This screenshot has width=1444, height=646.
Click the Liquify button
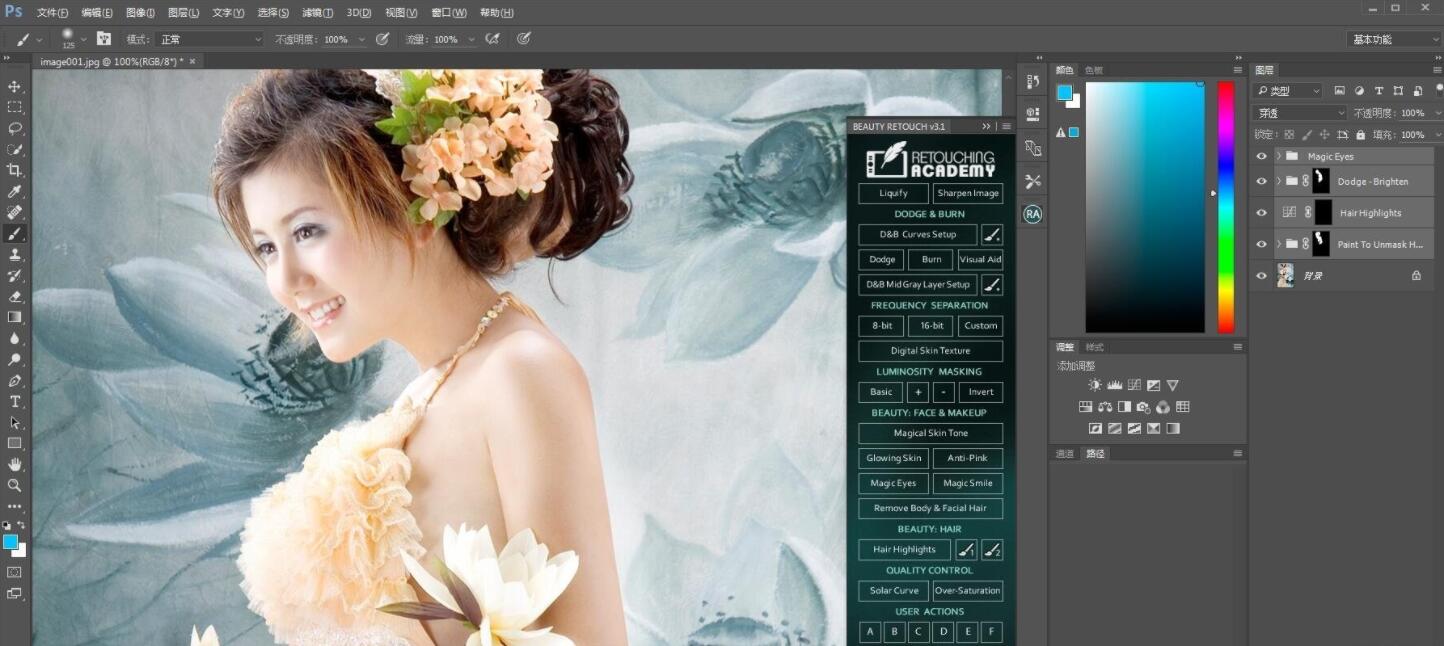click(x=893, y=193)
